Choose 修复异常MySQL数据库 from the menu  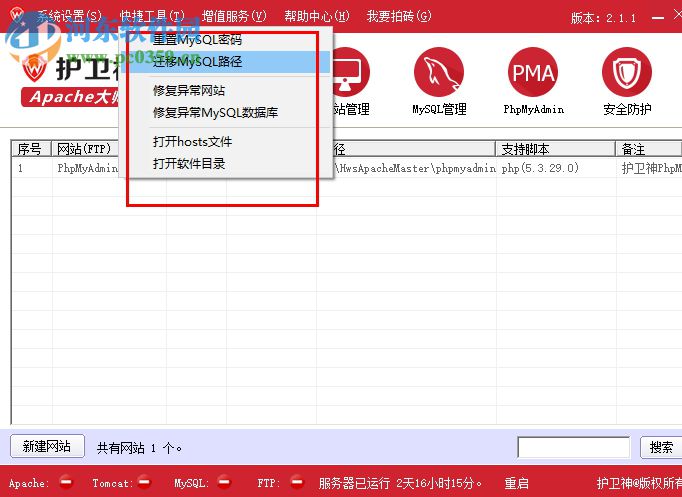pos(226,113)
